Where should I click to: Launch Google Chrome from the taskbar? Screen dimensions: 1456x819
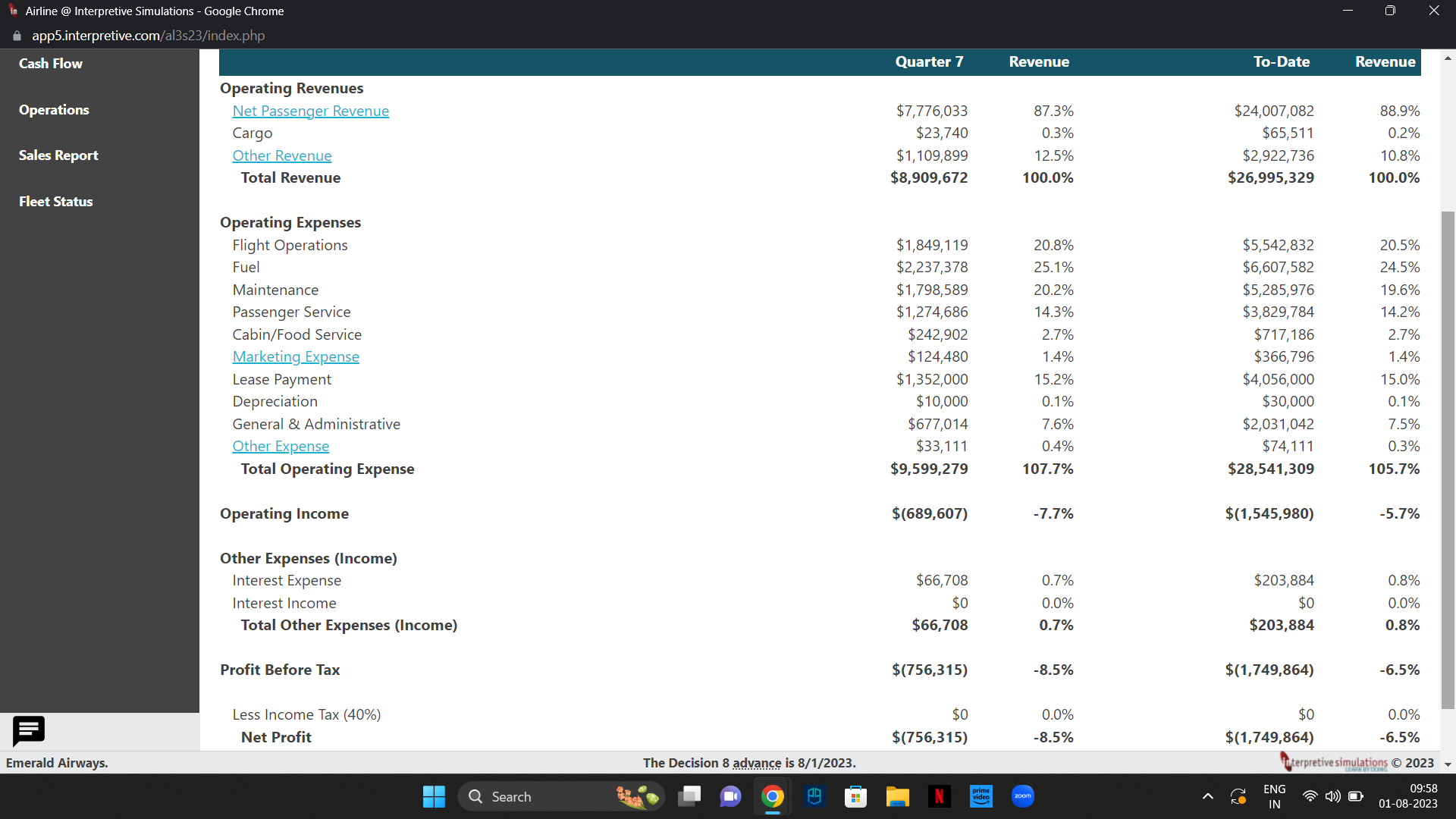point(772,796)
